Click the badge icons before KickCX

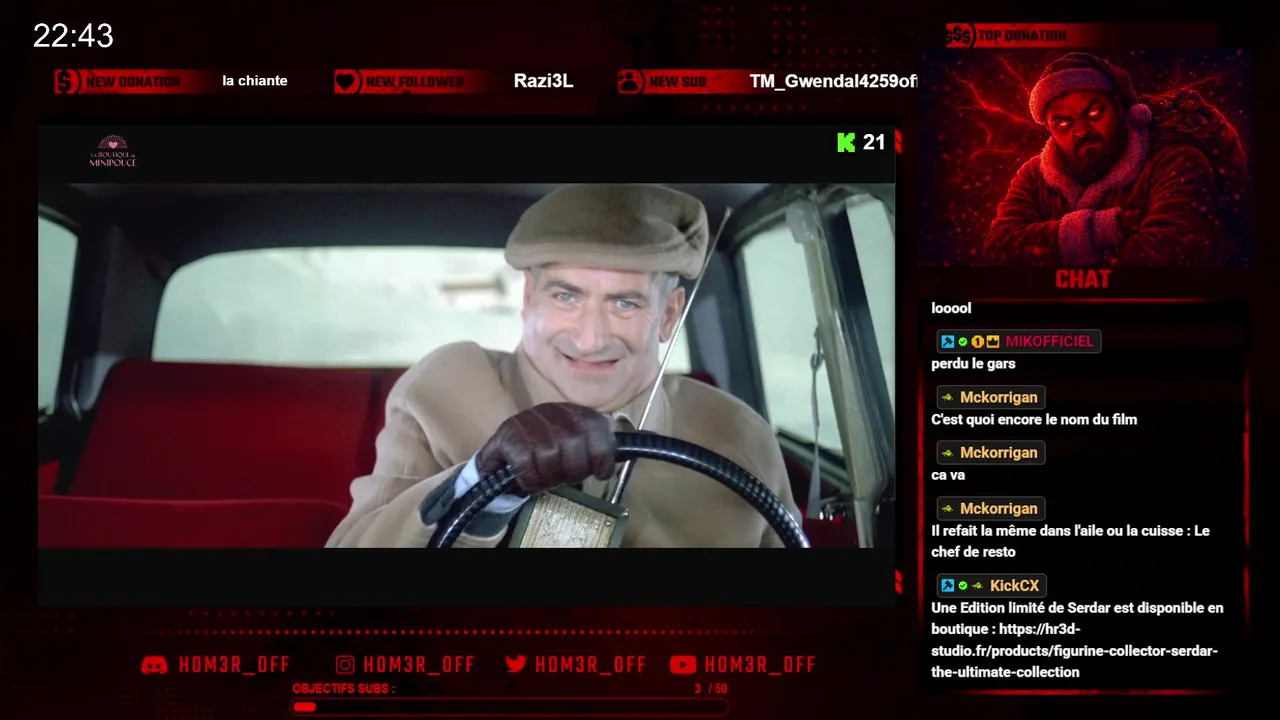(963, 585)
